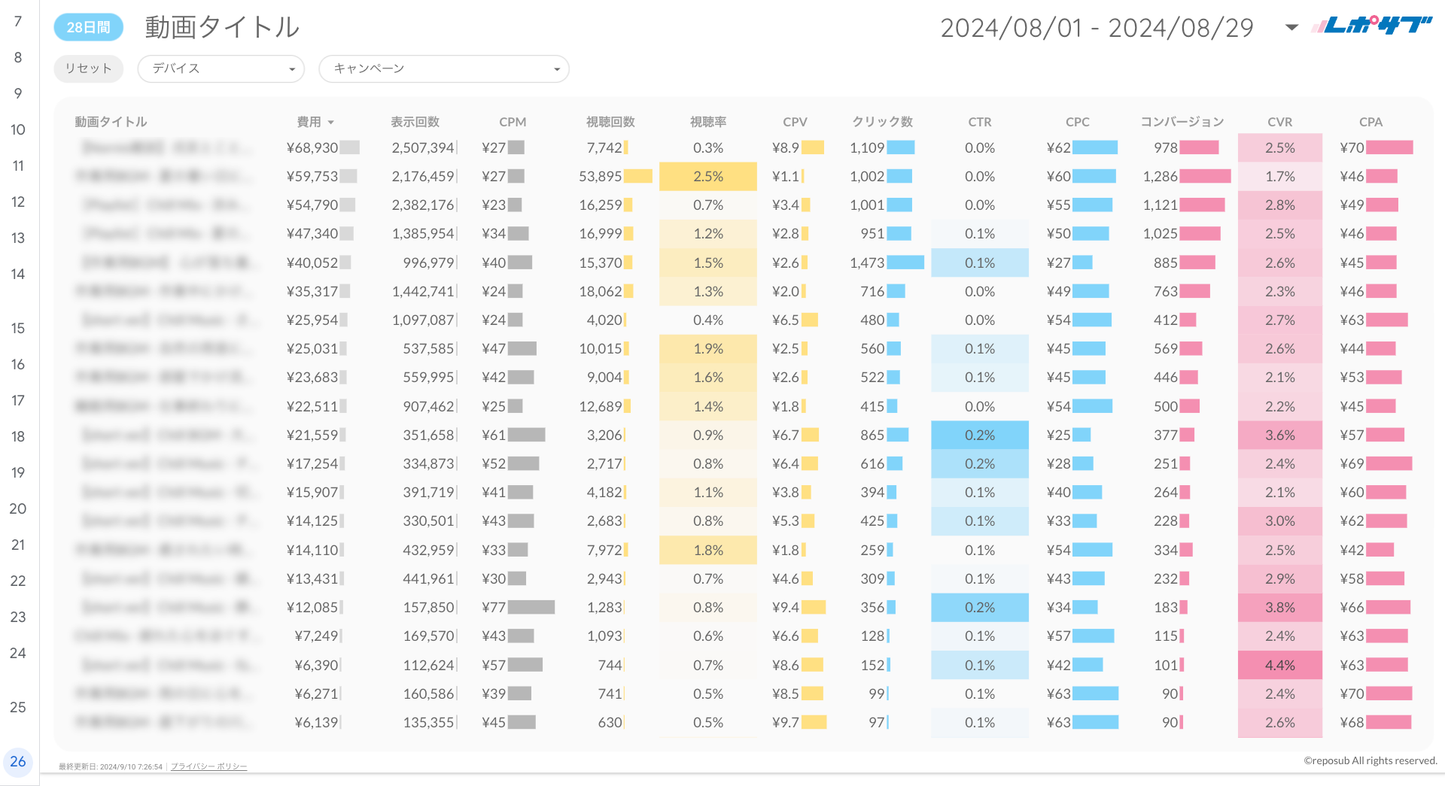The image size is (1445, 786).
Task: Sort by the 視聴率 column header
Action: point(708,122)
